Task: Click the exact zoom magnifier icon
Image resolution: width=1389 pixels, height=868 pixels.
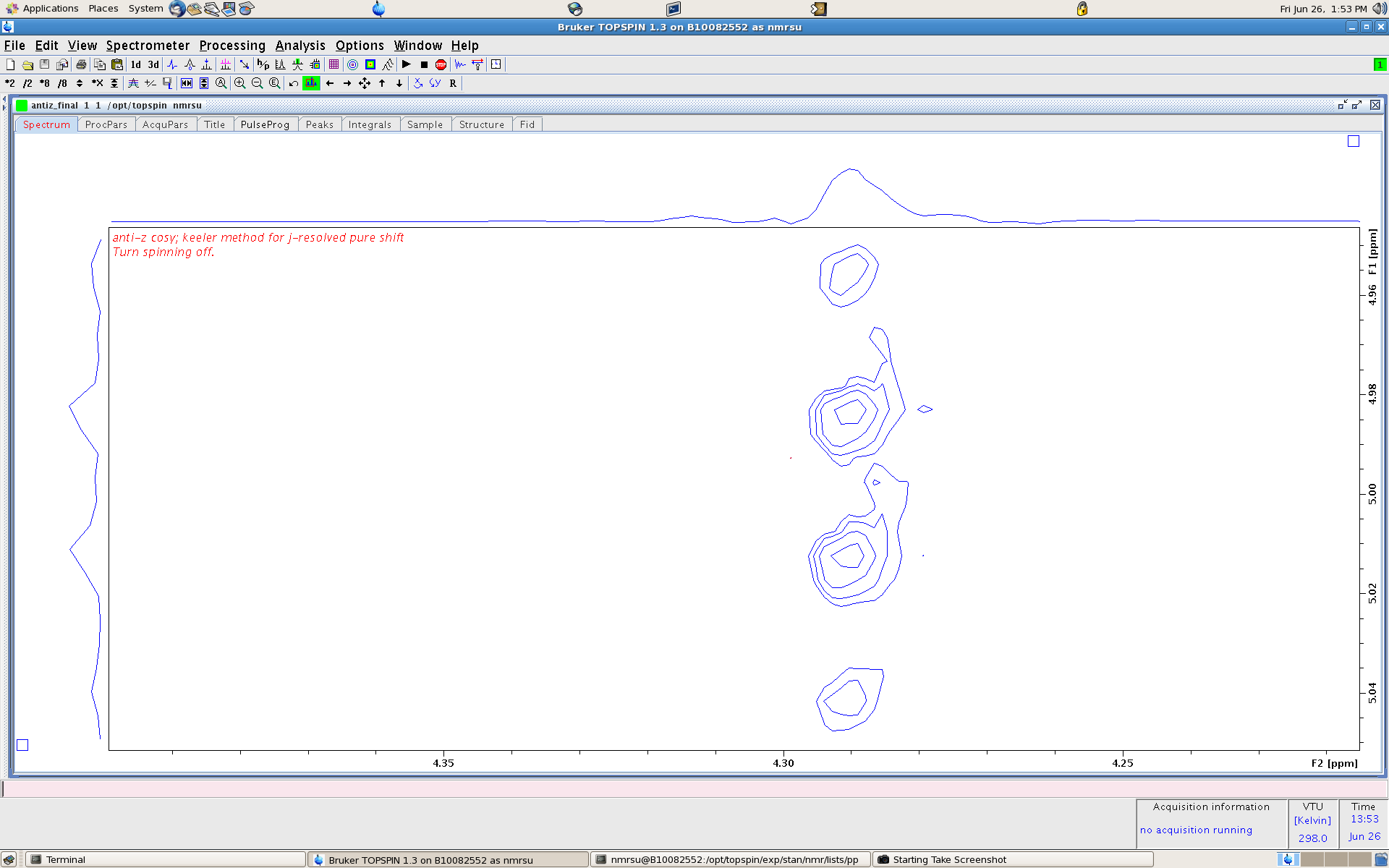Action: [x=275, y=83]
